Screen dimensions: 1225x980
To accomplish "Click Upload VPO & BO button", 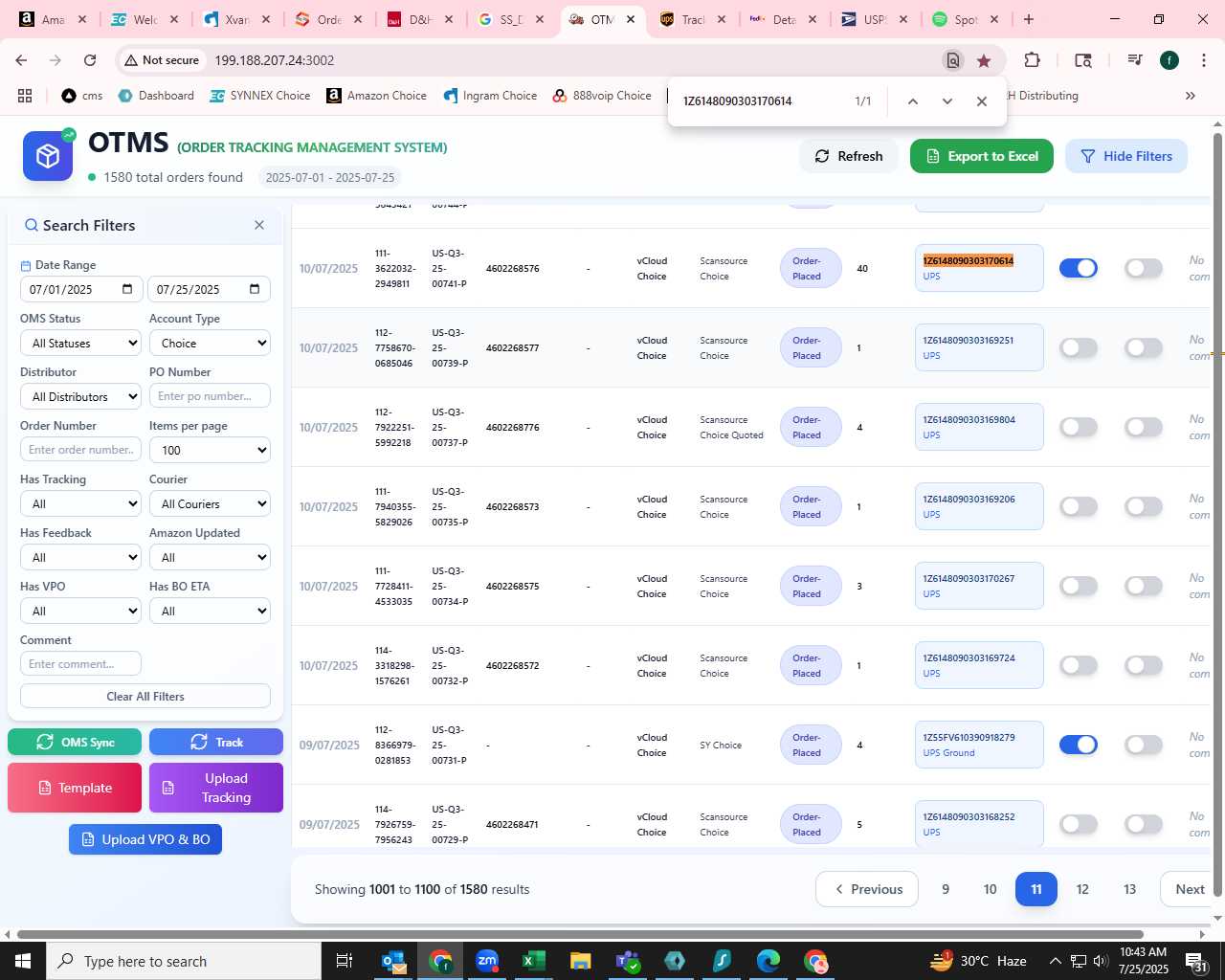I will pyautogui.click(x=145, y=839).
